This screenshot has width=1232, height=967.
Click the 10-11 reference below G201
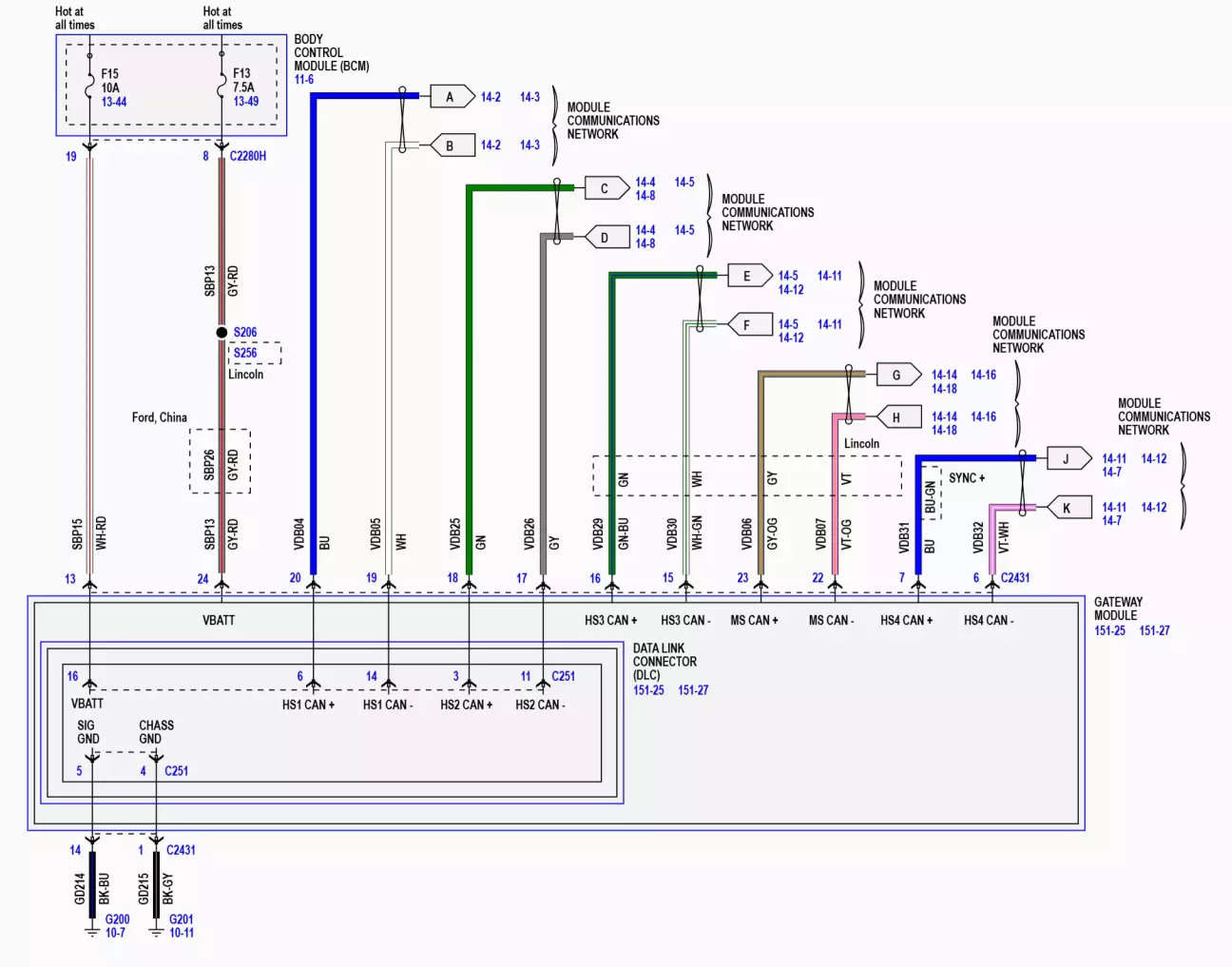click(181, 933)
